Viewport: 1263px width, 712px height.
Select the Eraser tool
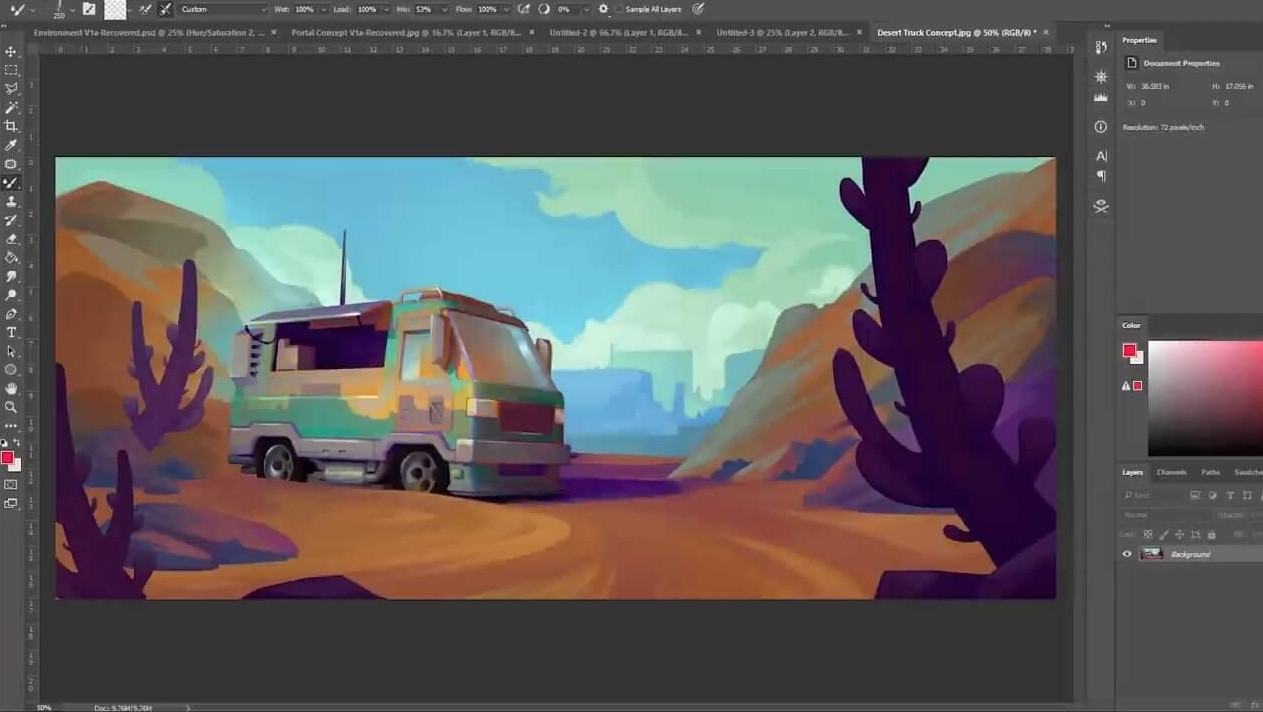pyautogui.click(x=11, y=239)
